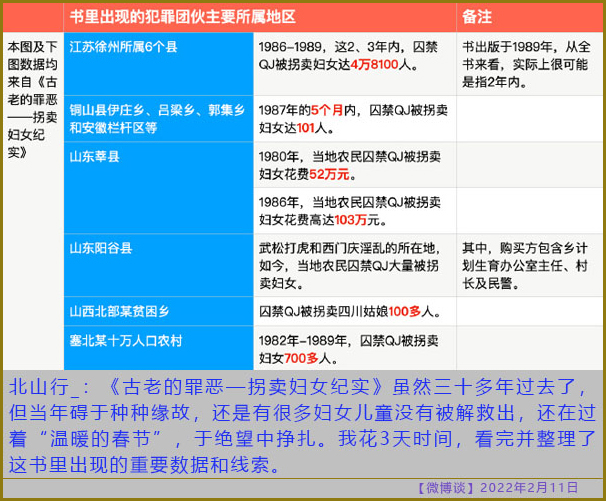The image size is (606, 501).
Task: Click the source note '本图及下图数据均来自'
Action: pos(32,100)
